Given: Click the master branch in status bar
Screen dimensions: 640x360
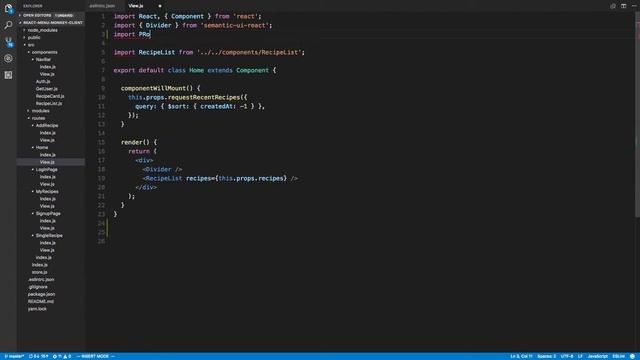Looking at the screenshot, I should [14, 356].
